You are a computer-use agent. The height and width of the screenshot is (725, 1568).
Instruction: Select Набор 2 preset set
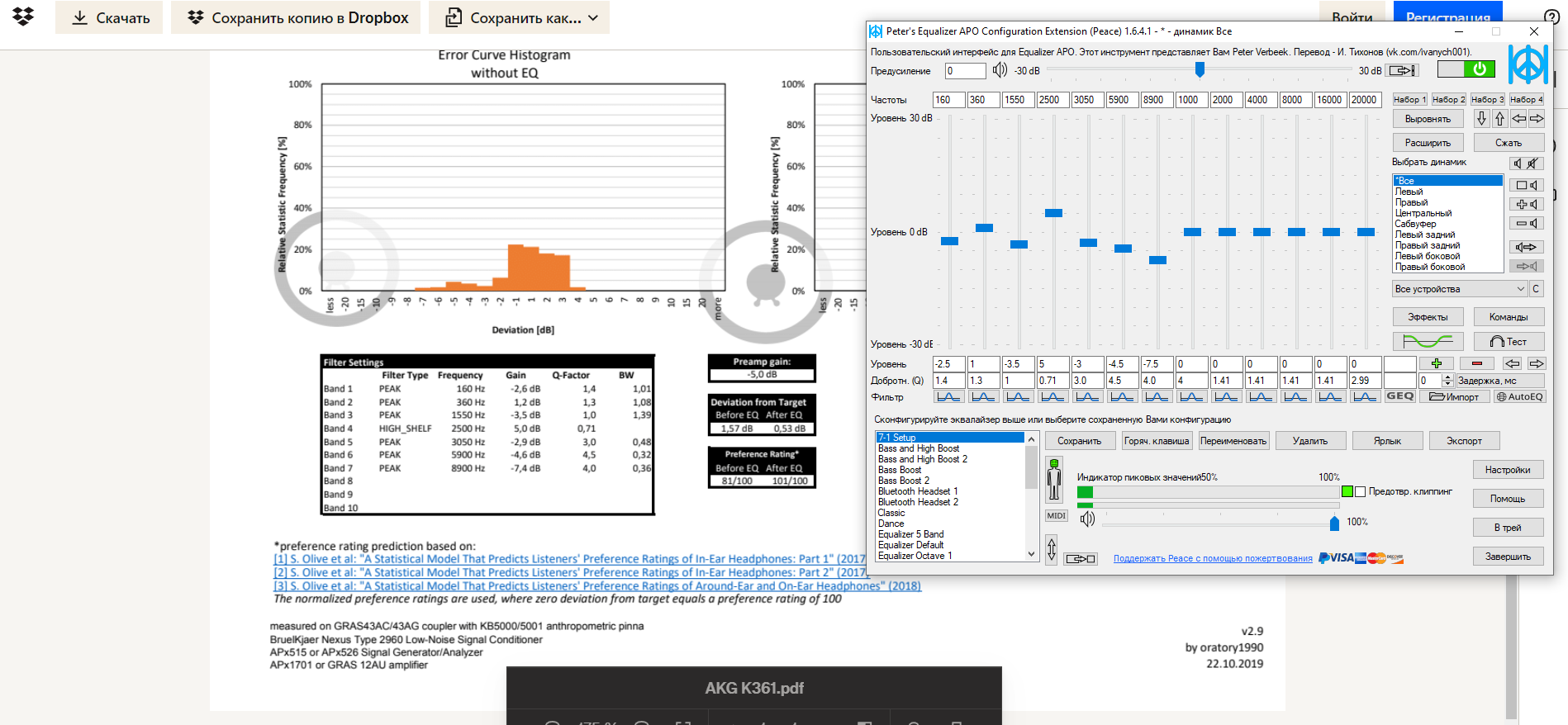[1448, 99]
